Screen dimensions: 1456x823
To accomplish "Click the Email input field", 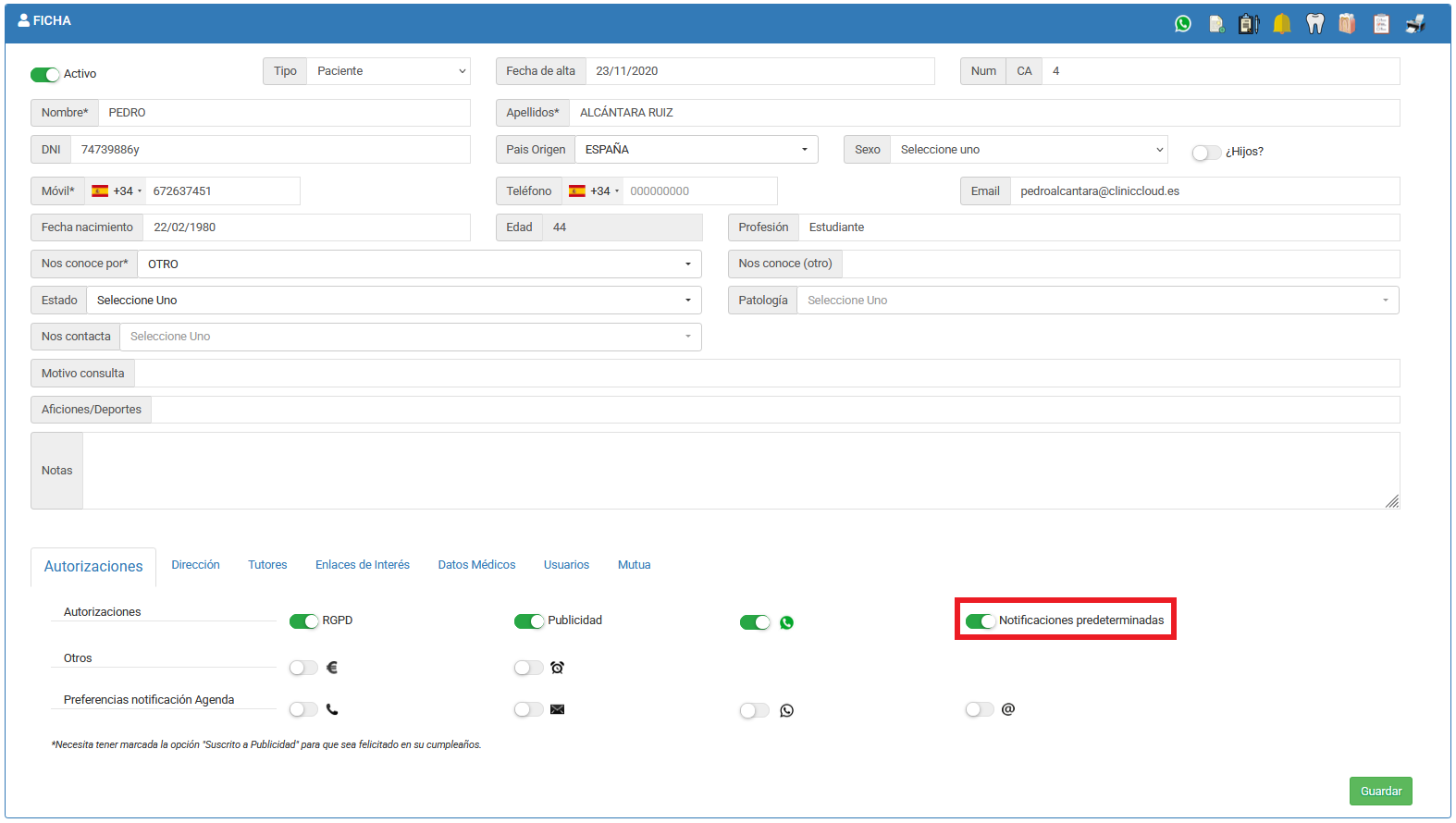I will coord(1204,191).
